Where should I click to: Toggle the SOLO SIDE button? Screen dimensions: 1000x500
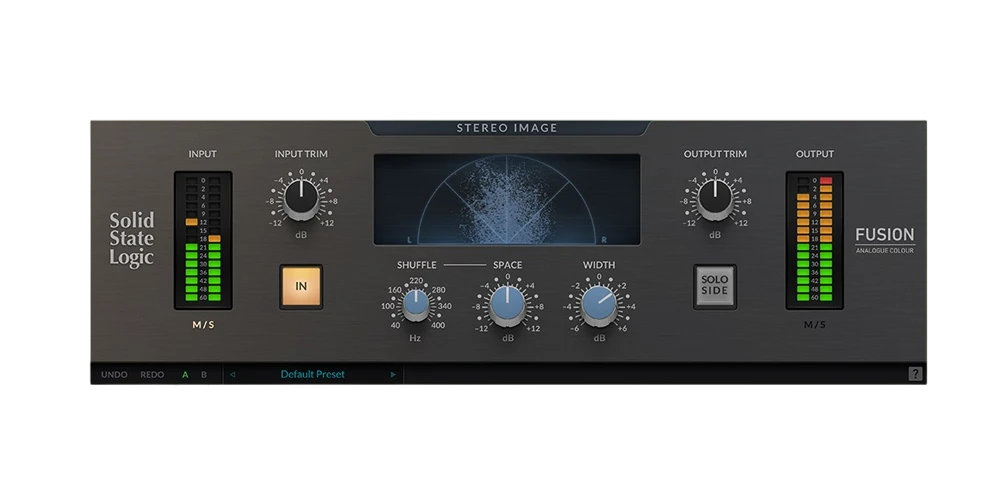coord(715,286)
